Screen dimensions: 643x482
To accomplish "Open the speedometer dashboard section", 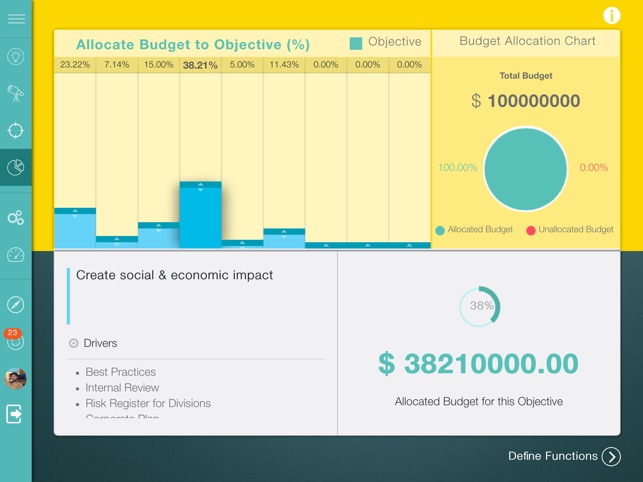I will click(x=16, y=255).
